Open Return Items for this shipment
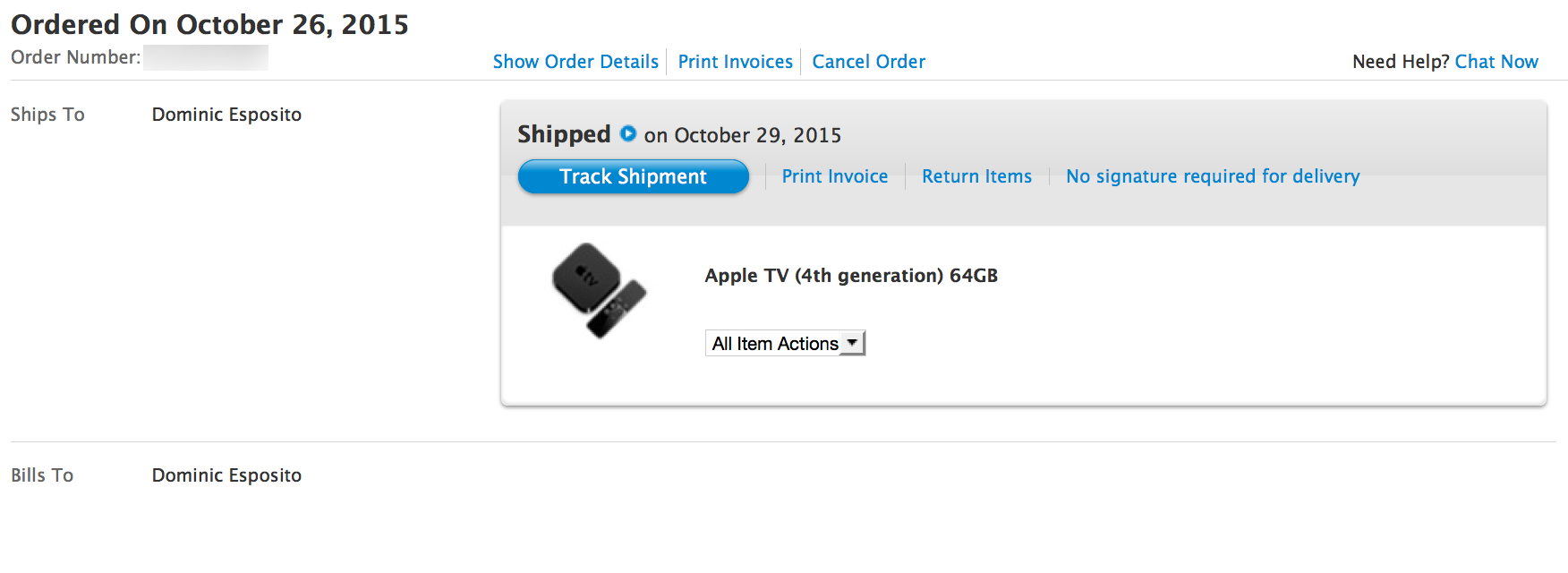 tap(976, 176)
